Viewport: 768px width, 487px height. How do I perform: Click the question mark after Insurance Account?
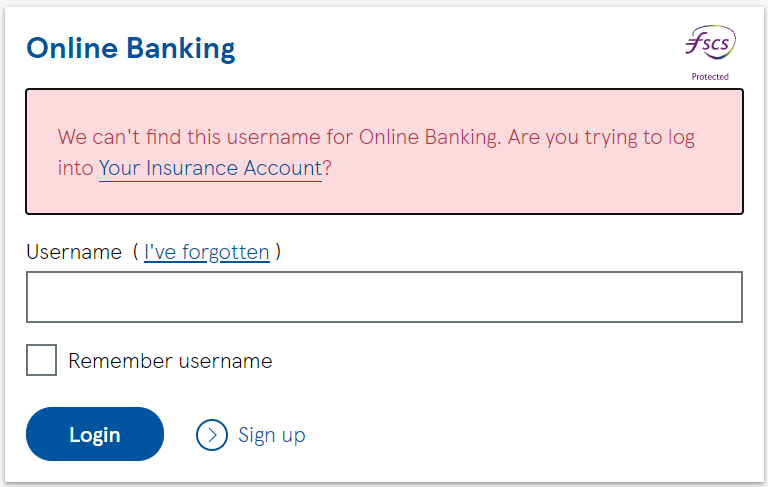pos(327,168)
